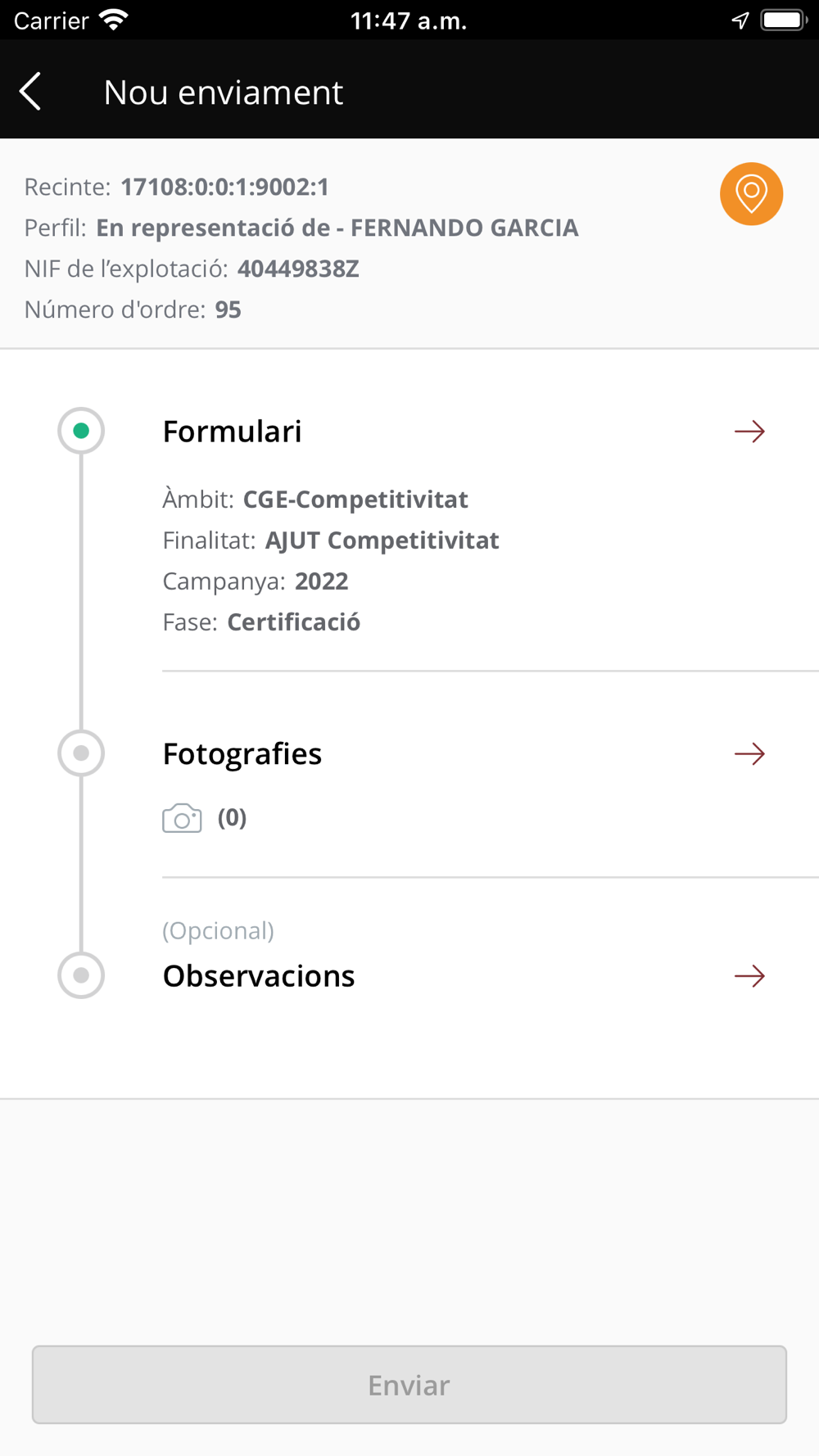Tap the photo count (0) label
Viewport: 819px width, 1456px height.
[232, 817]
